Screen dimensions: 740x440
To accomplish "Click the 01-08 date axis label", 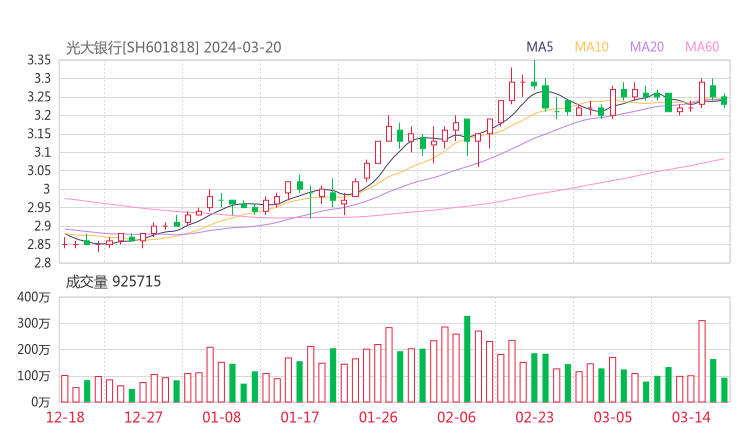I will click(221, 417).
